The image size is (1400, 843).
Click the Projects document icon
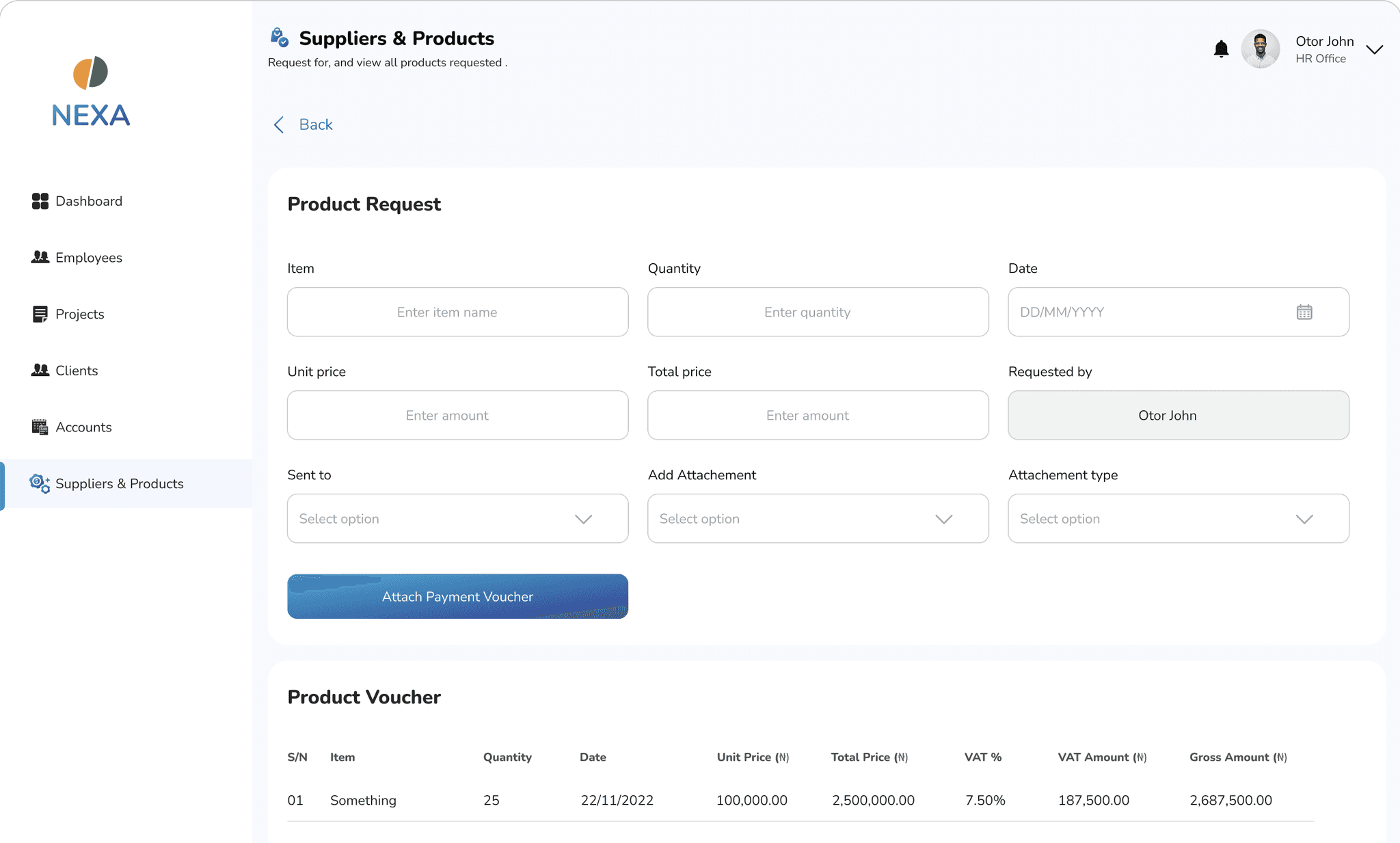click(x=40, y=314)
